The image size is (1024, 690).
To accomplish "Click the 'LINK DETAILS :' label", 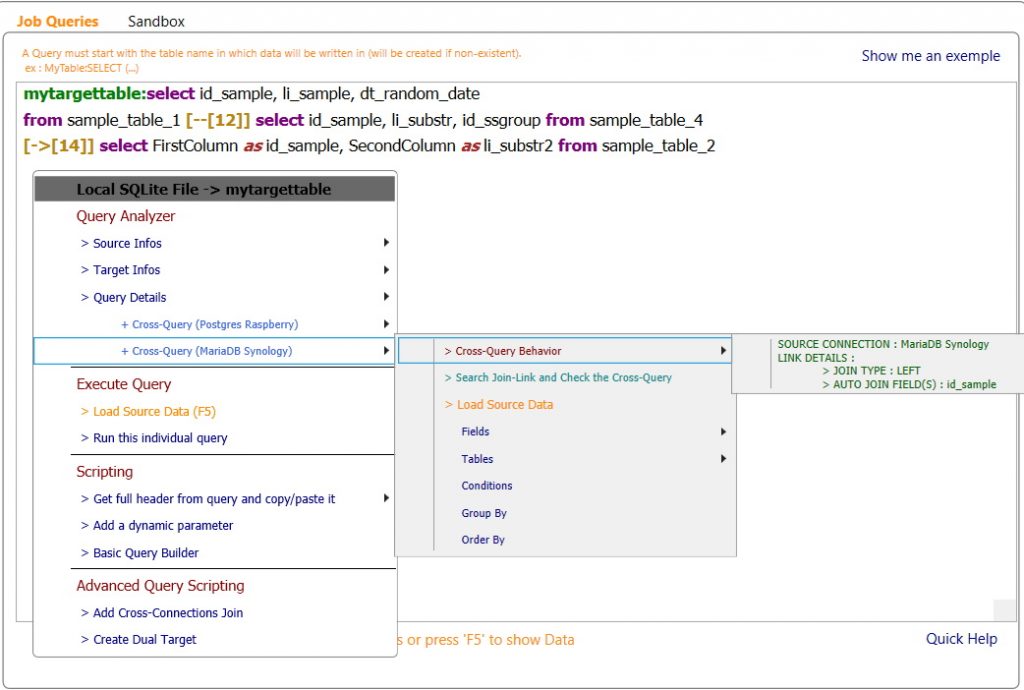I will pyautogui.click(x=816, y=358).
